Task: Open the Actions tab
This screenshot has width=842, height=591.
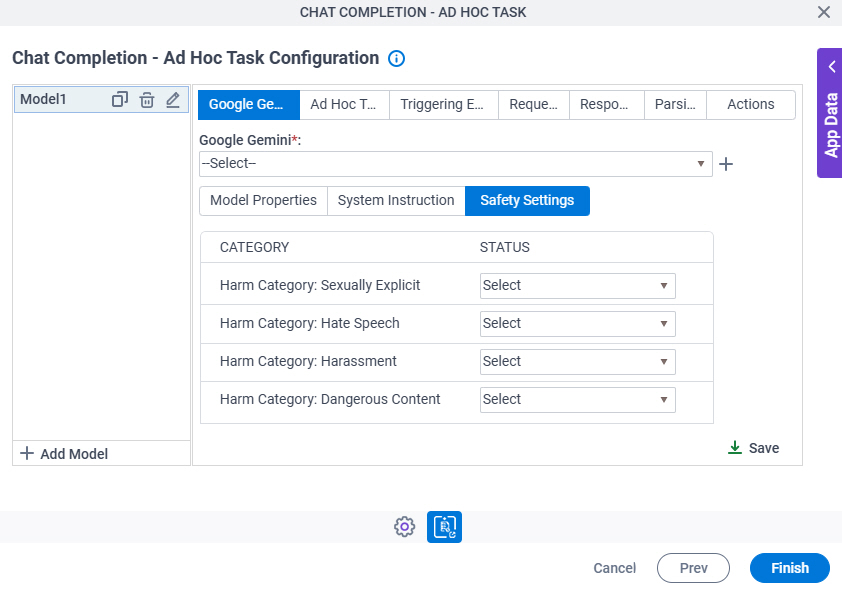Action: tap(751, 105)
